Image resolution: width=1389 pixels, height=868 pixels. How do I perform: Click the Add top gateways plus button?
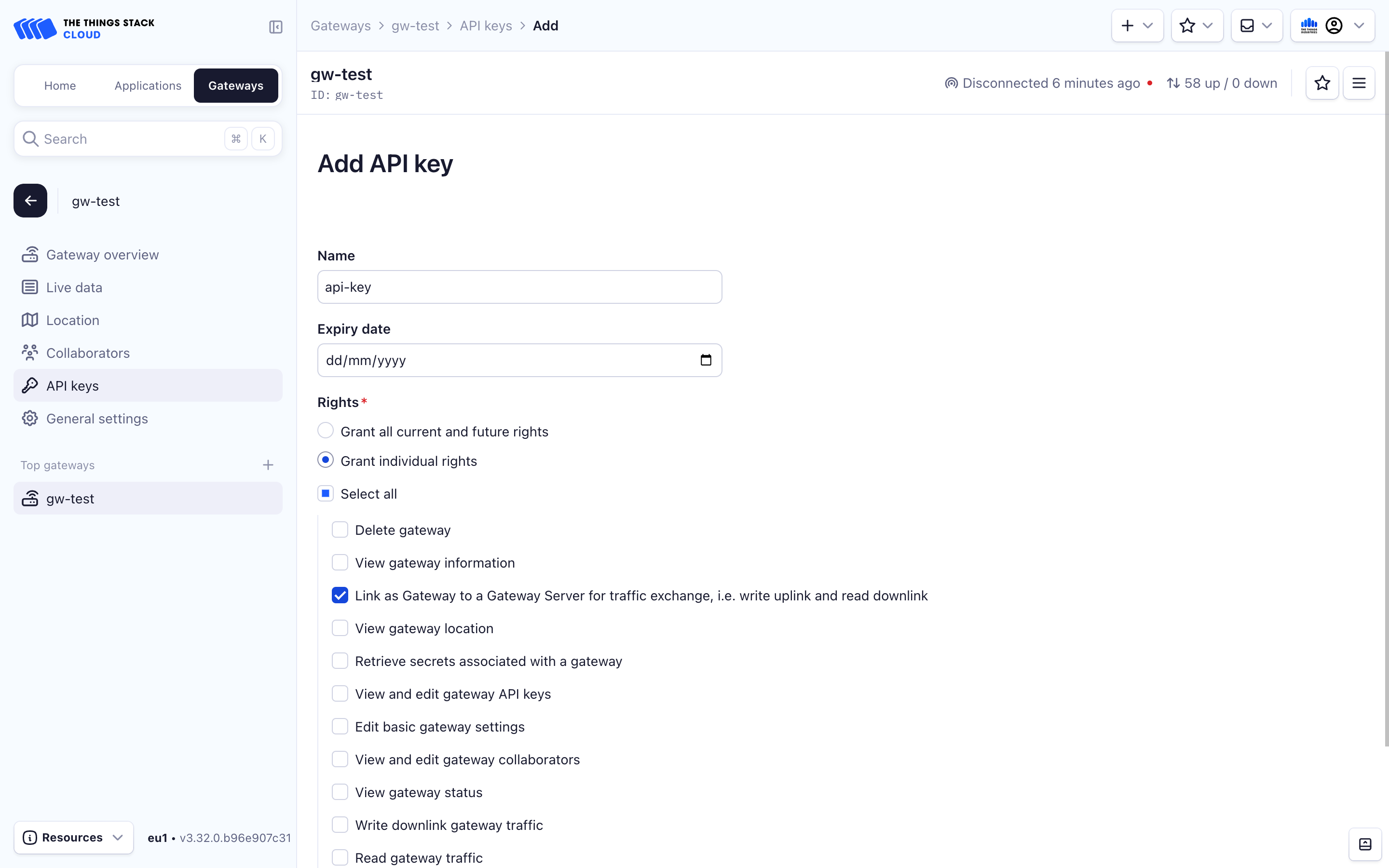click(268, 465)
